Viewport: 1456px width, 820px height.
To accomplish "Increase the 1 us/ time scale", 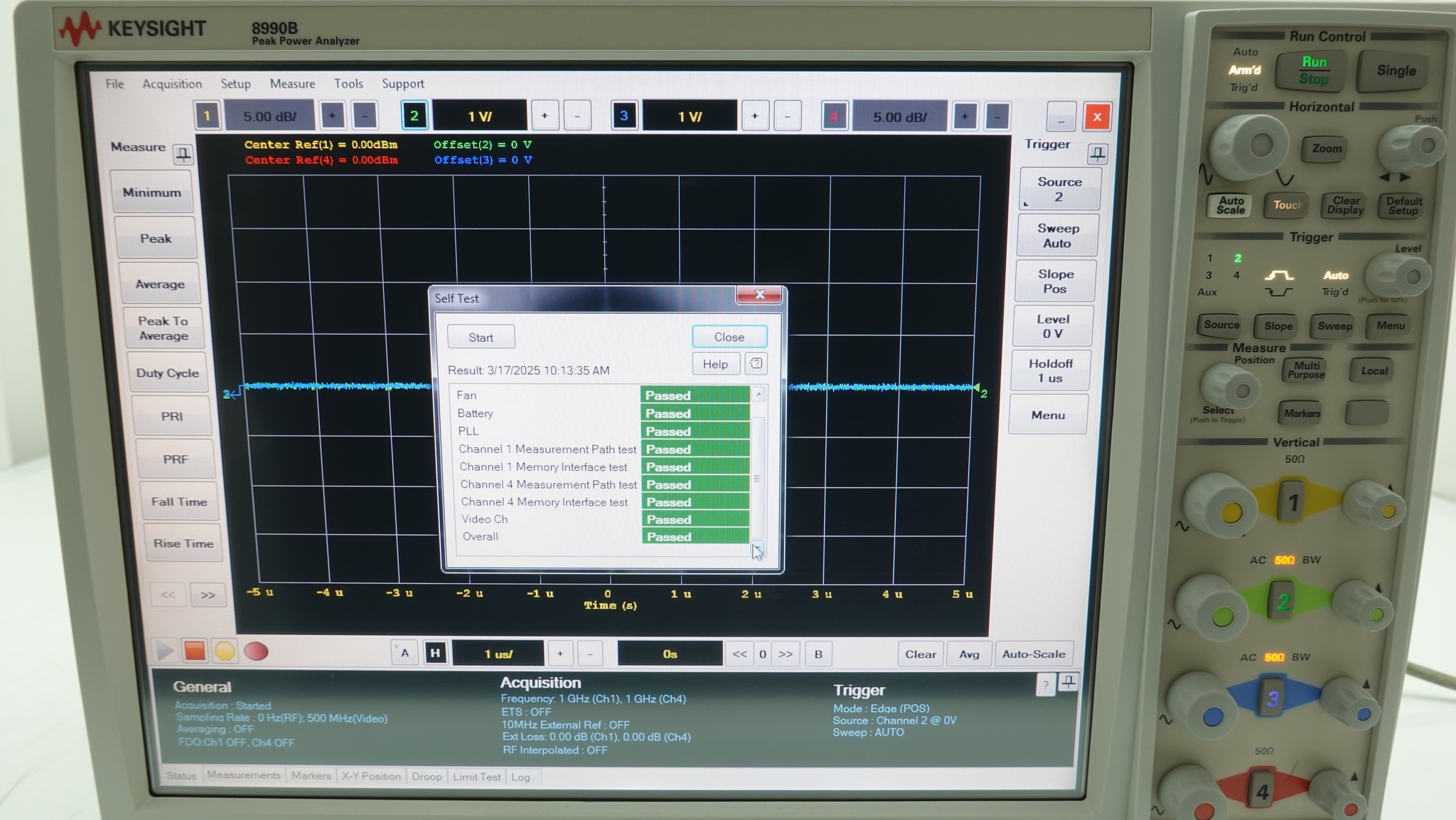I will 560,654.
